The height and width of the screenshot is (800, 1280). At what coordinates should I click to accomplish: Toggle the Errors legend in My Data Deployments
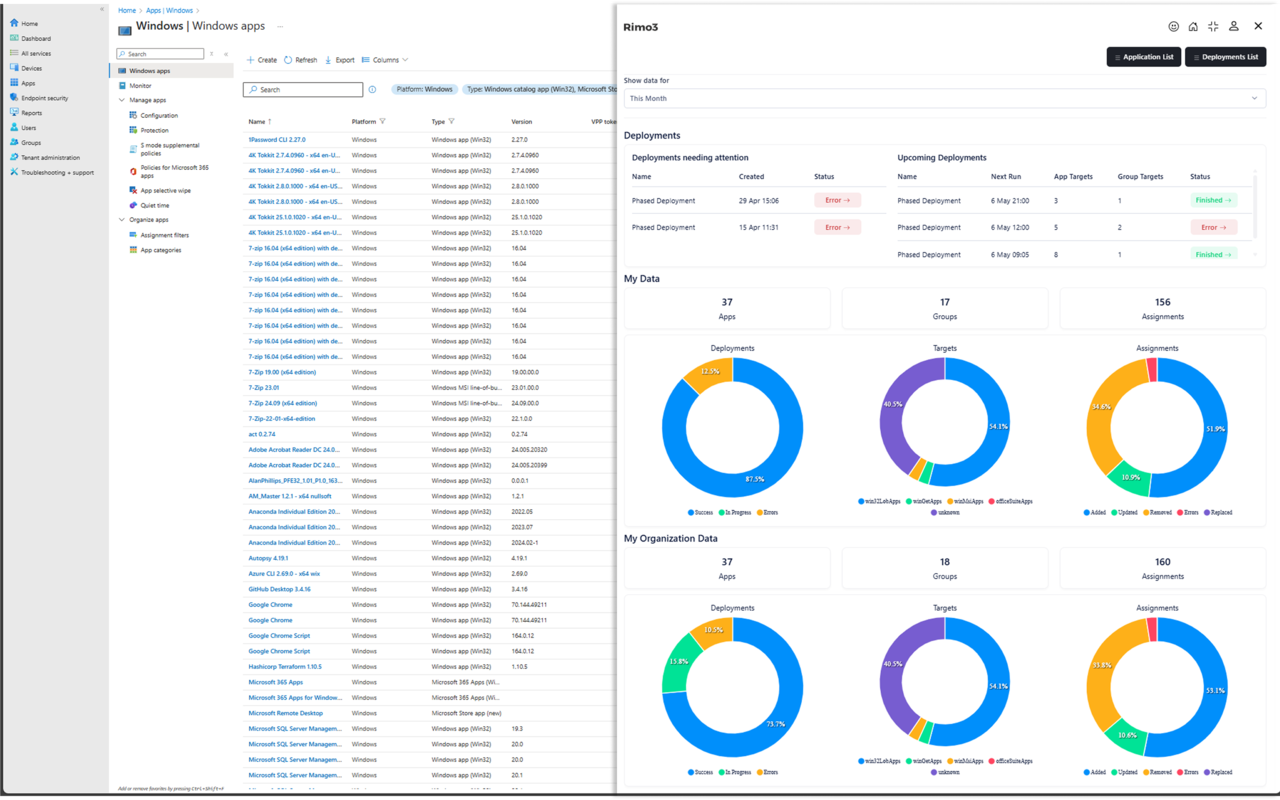click(x=767, y=512)
